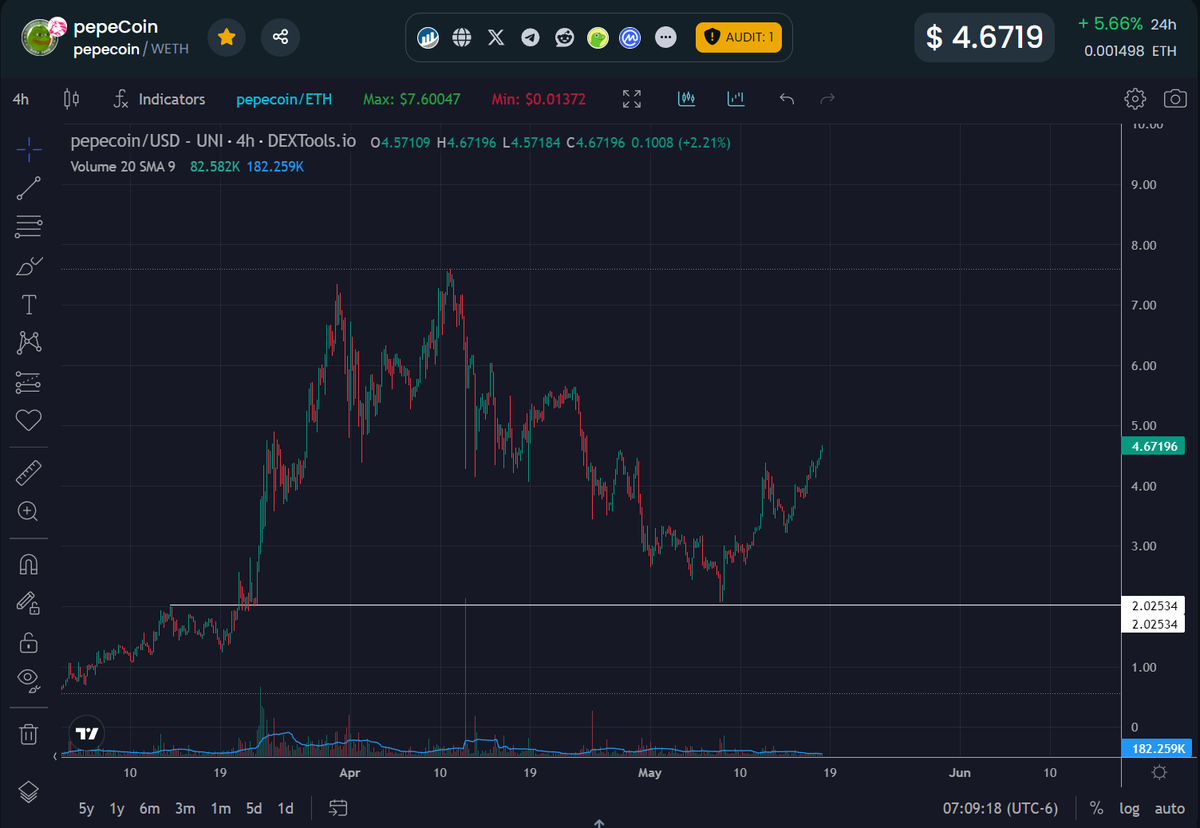Toggle hide all drawings eye icon

[29, 680]
